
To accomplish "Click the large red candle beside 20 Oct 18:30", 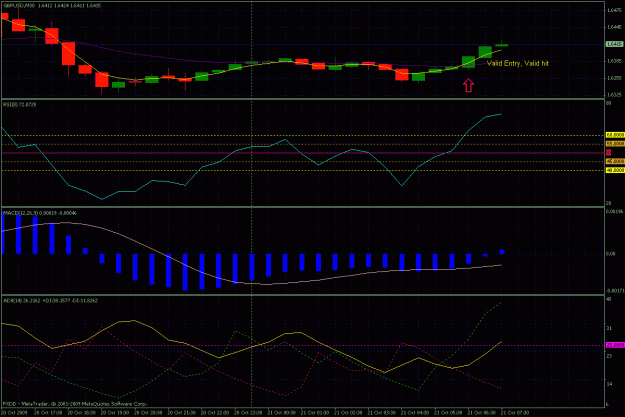I will (x=69, y=54).
